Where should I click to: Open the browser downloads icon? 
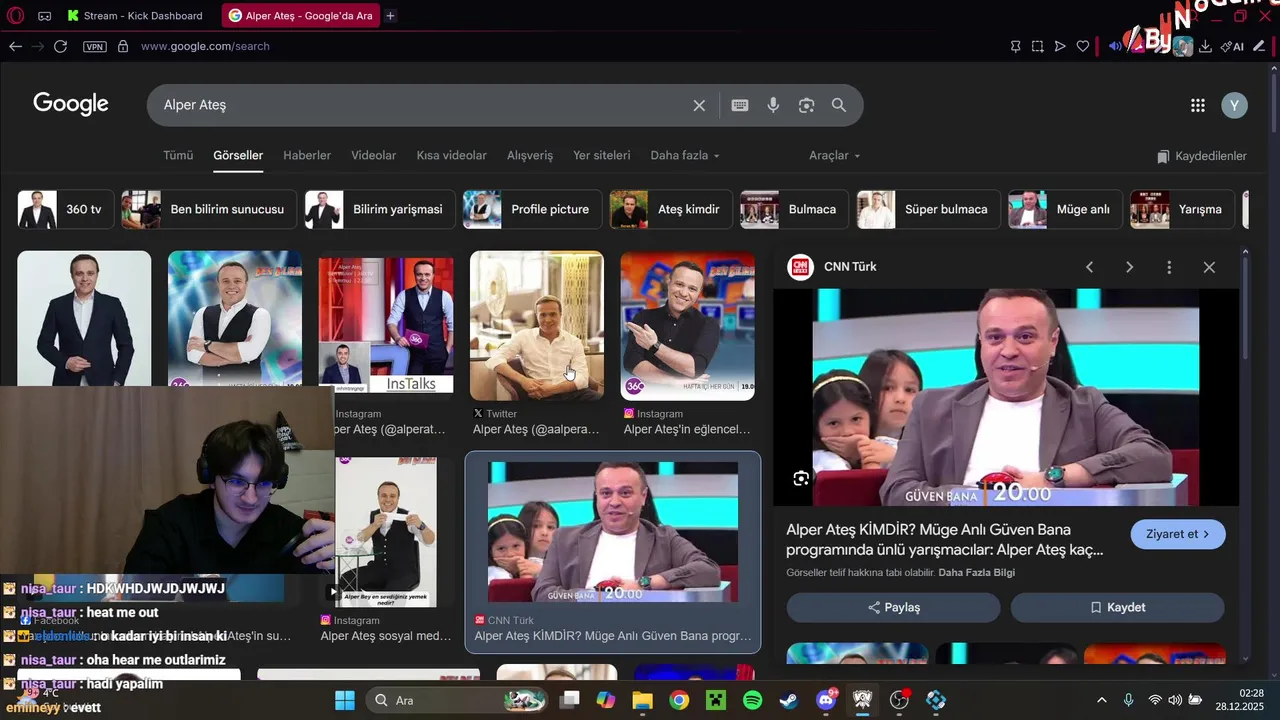click(1205, 46)
